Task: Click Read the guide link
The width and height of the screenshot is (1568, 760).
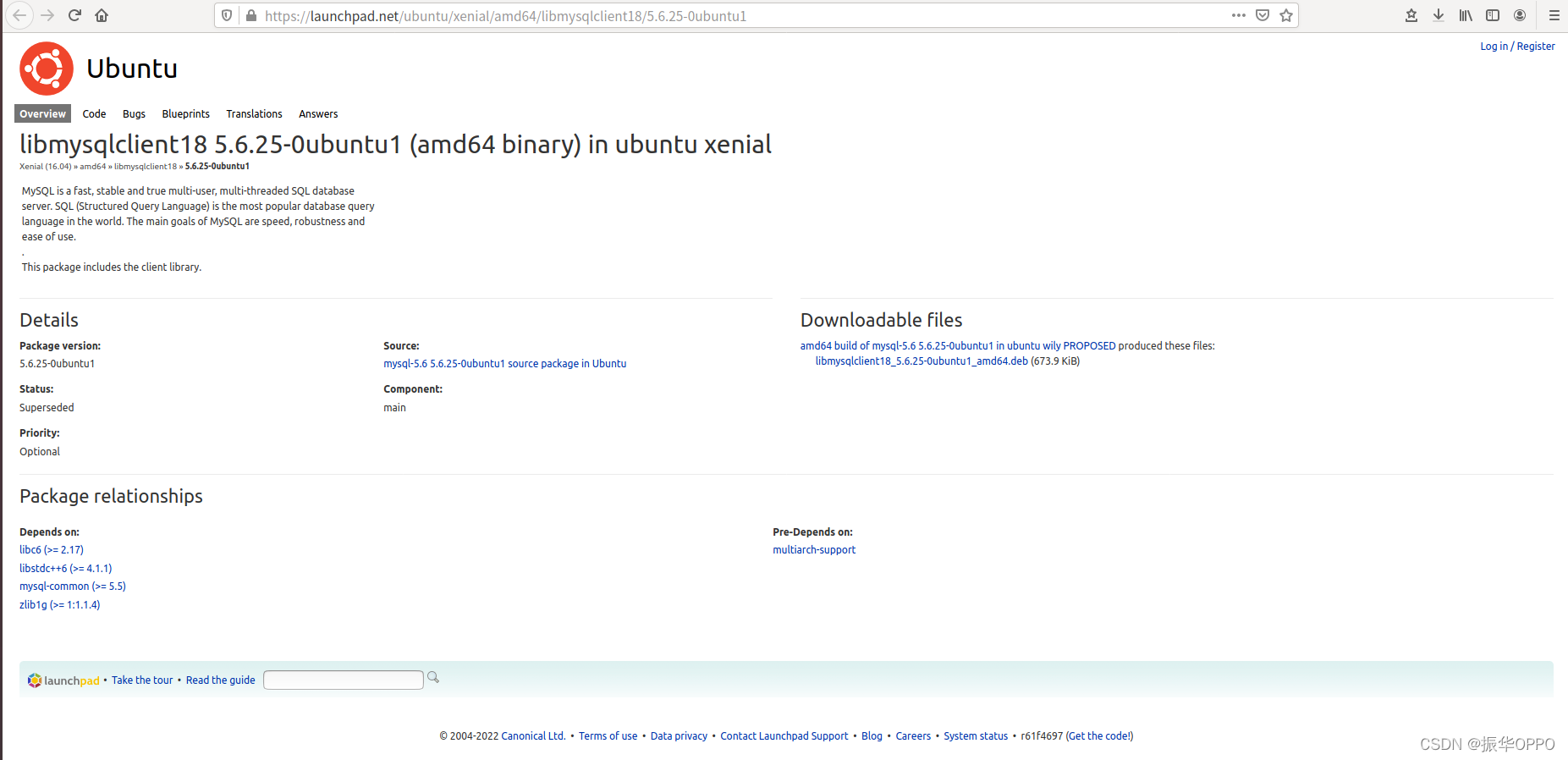Action: (x=220, y=680)
